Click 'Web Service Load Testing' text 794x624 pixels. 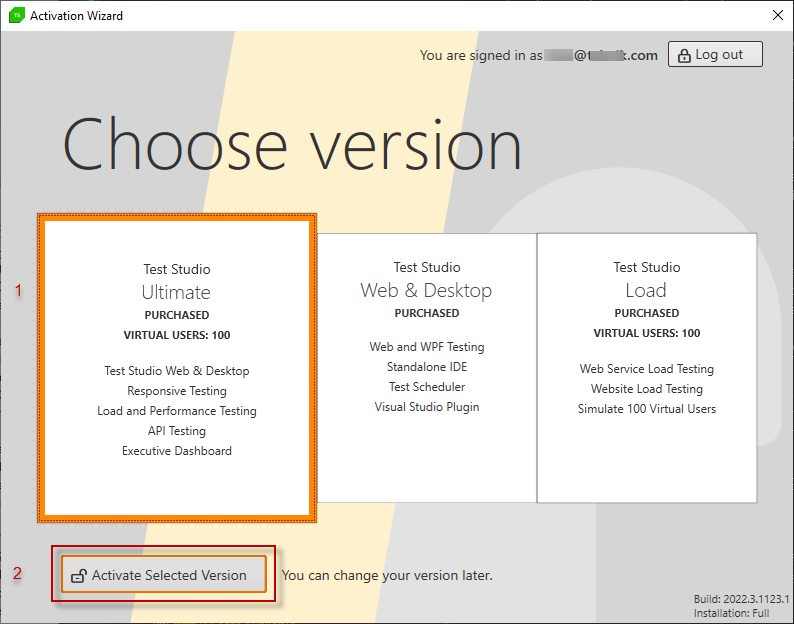tap(647, 369)
